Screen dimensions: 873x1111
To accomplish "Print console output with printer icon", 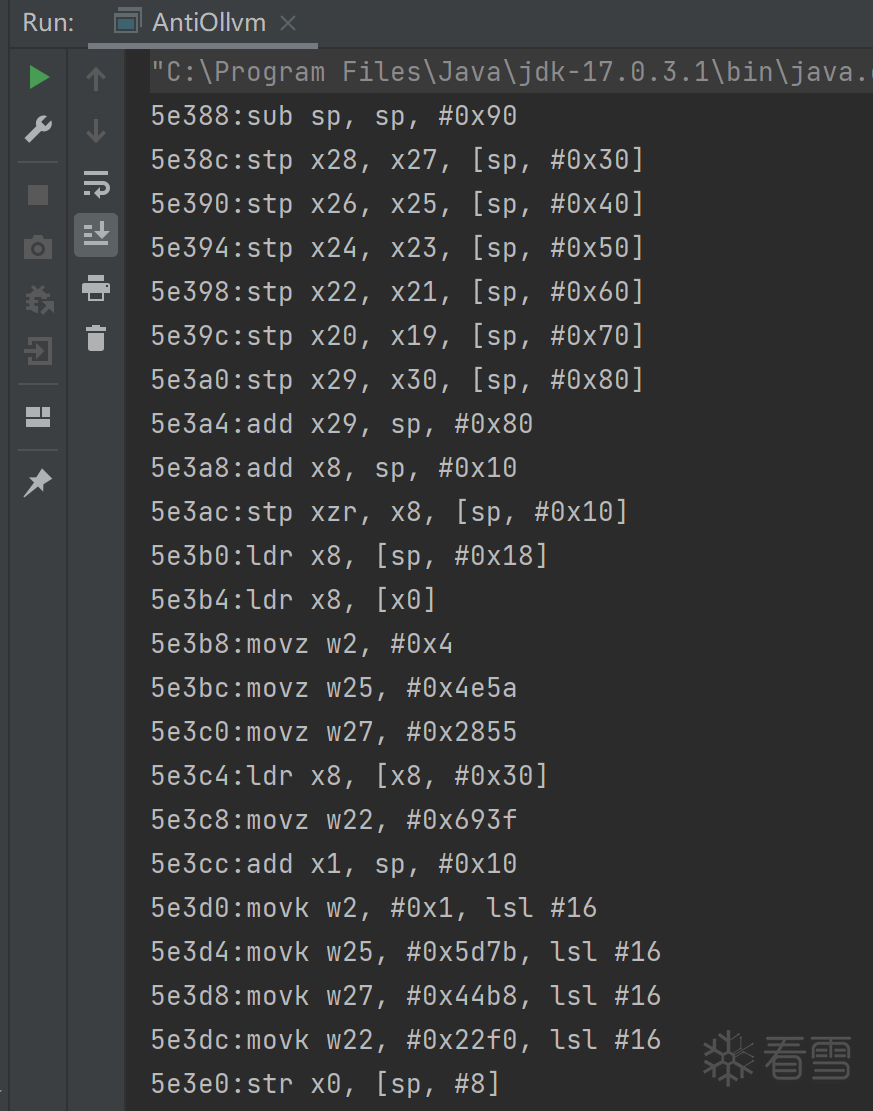I will click(x=96, y=289).
